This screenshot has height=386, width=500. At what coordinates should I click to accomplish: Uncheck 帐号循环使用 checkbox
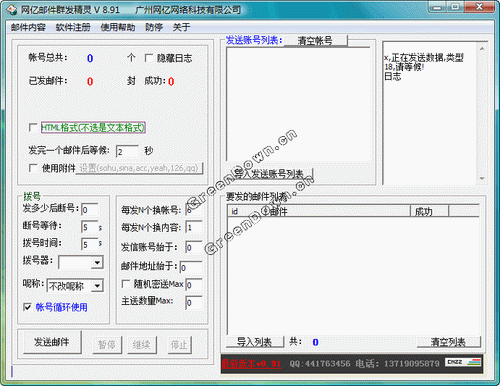click(x=27, y=307)
